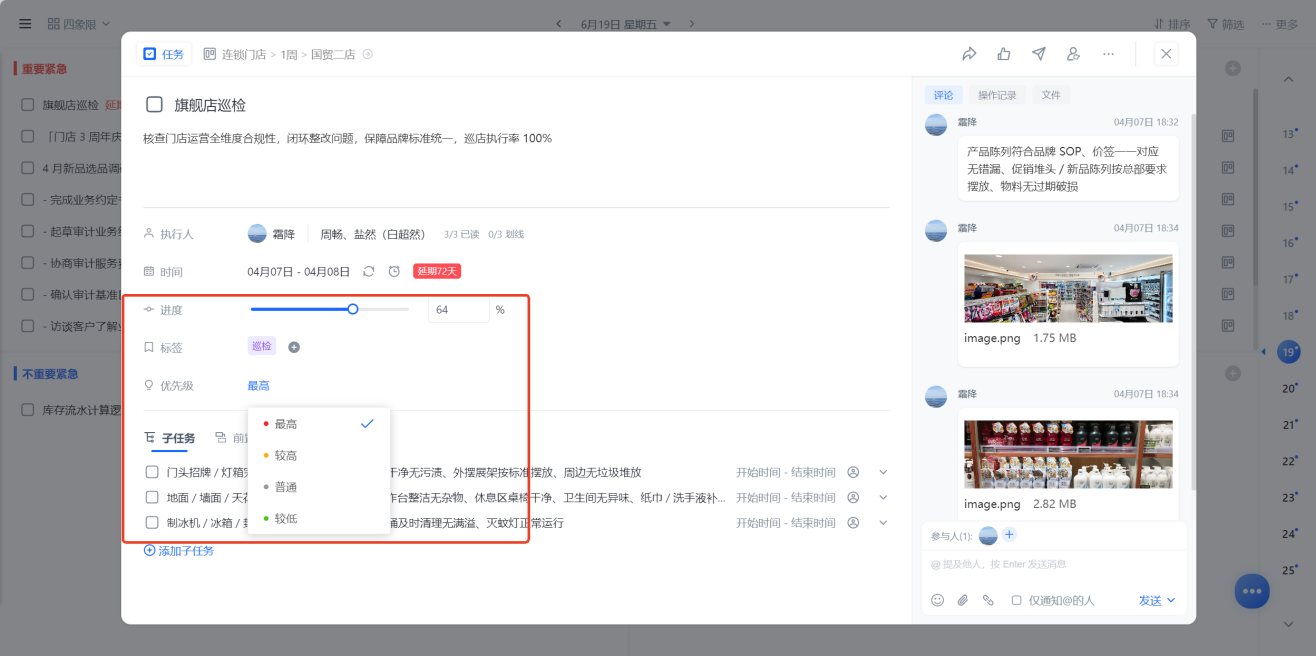Click the paperclip attachment icon
1316x656 pixels.
pyautogui.click(x=963, y=600)
